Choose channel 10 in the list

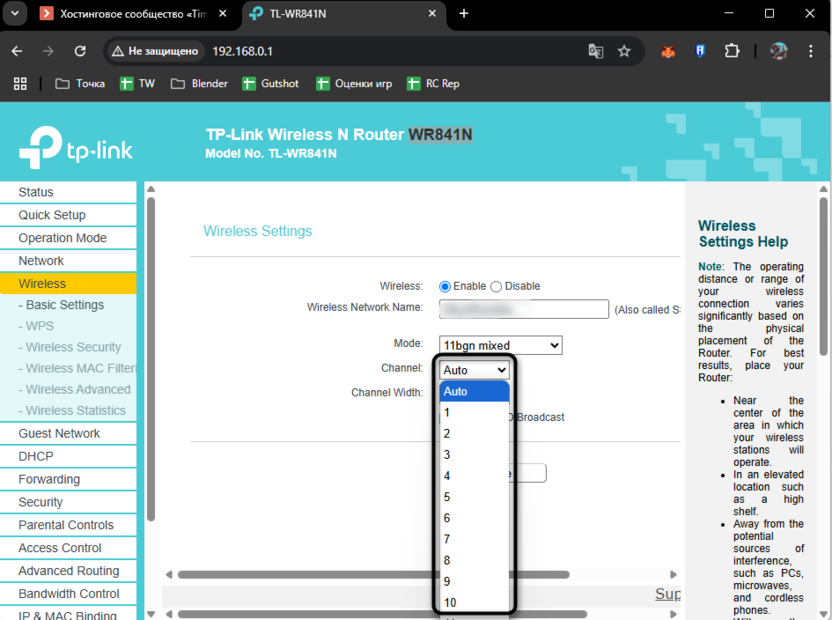(474, 602)
